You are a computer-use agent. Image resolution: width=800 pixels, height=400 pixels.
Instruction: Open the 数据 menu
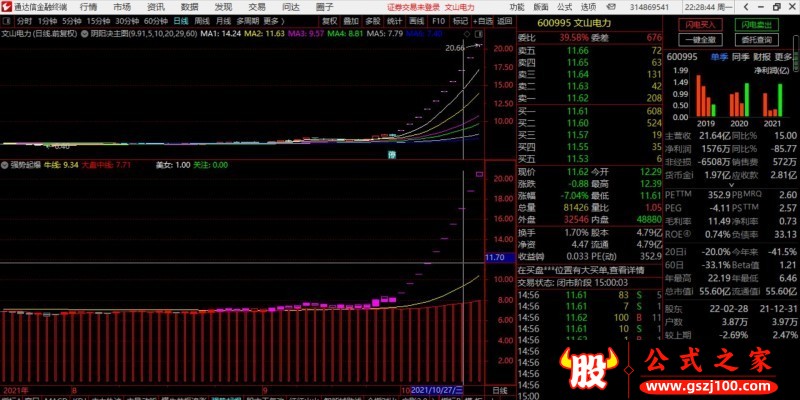click(x=189, y=7)
